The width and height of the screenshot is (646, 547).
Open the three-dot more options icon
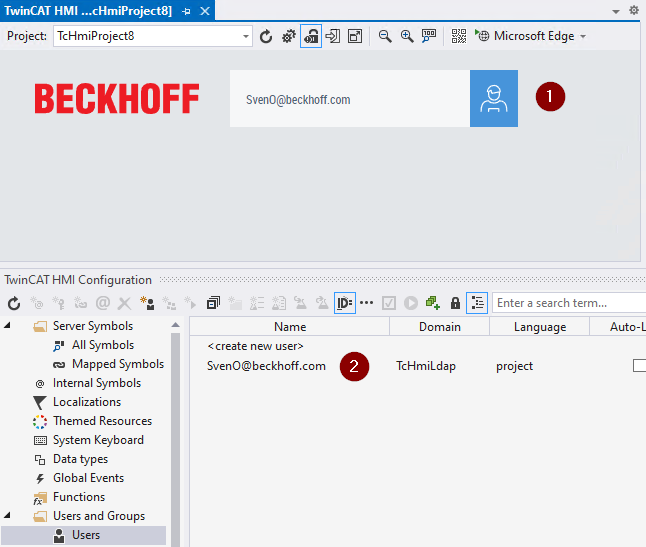point(366,303)
